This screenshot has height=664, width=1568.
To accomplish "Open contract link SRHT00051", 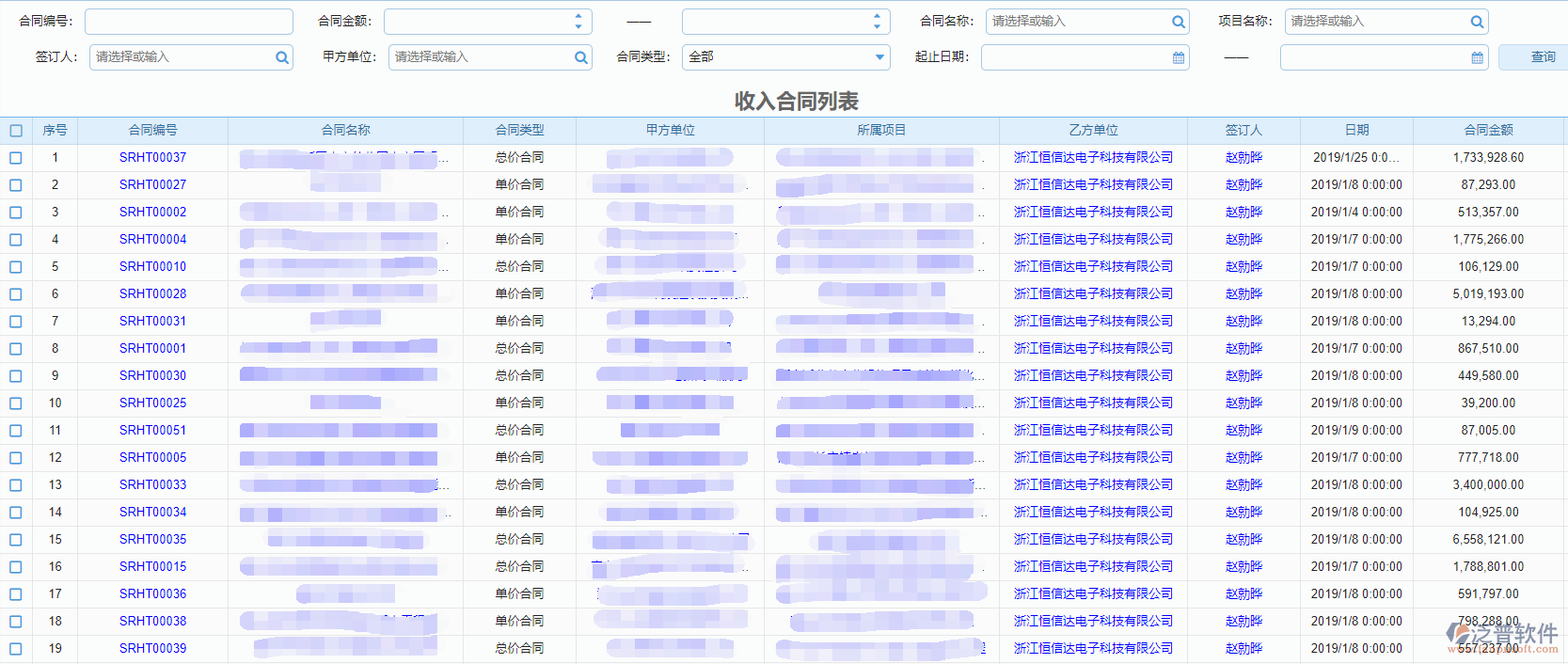I will (152, 431).
